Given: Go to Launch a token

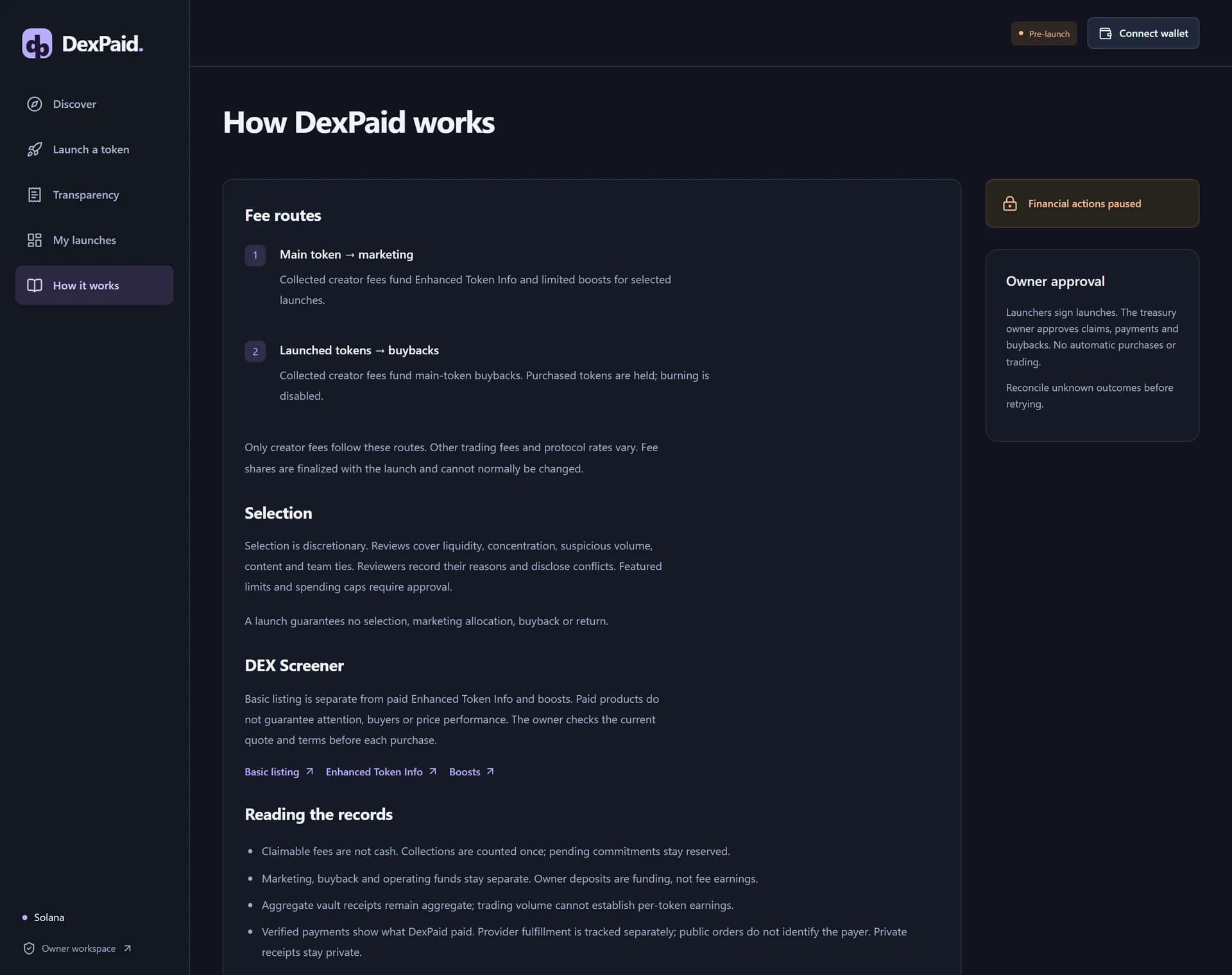Looking at the screenshot, I should tap(94, 150).
